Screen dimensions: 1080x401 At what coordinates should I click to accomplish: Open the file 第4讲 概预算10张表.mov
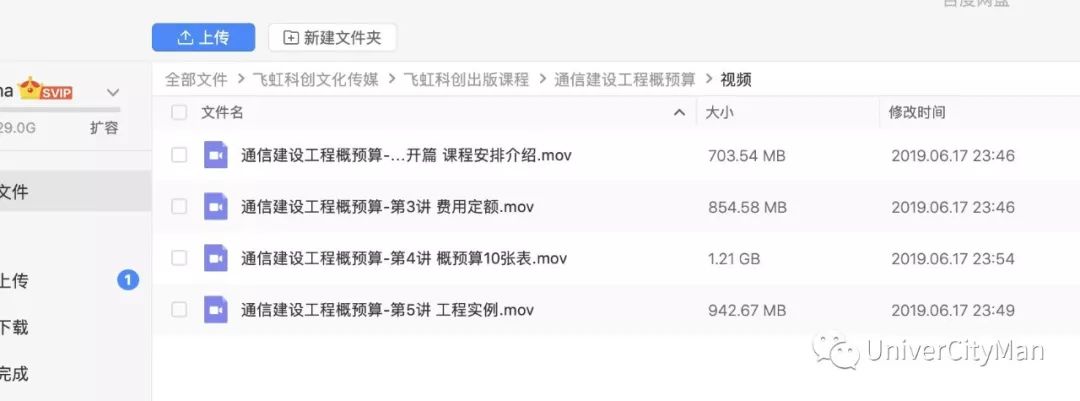[x=404, y=258]
